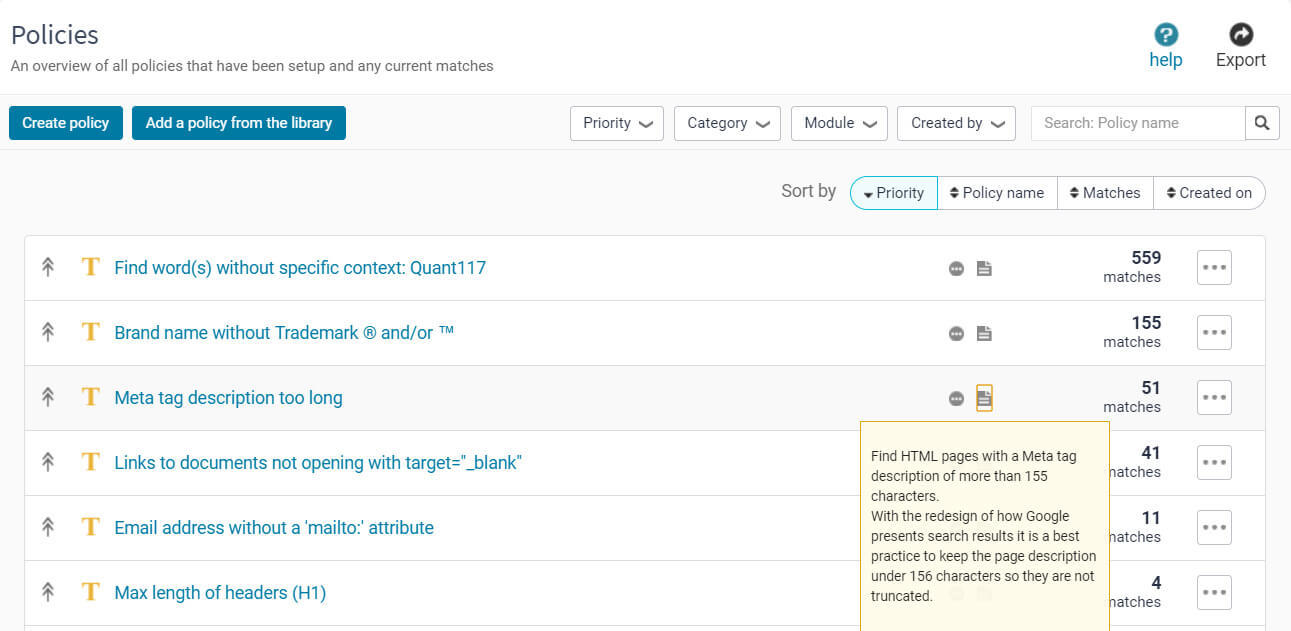This screenshot has width=1291, height=631.
Task: Click comment bubble icon on Meta tag row
Action: [956, 398]
